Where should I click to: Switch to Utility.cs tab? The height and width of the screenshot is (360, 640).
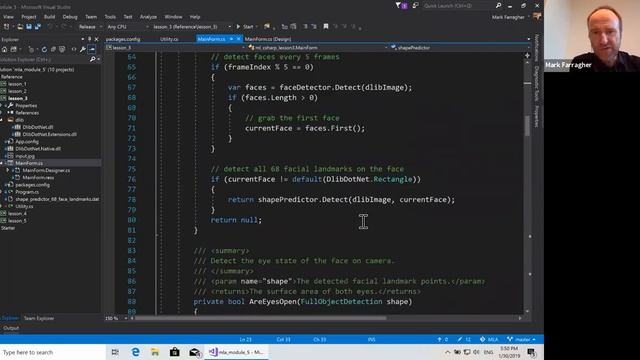169,39
